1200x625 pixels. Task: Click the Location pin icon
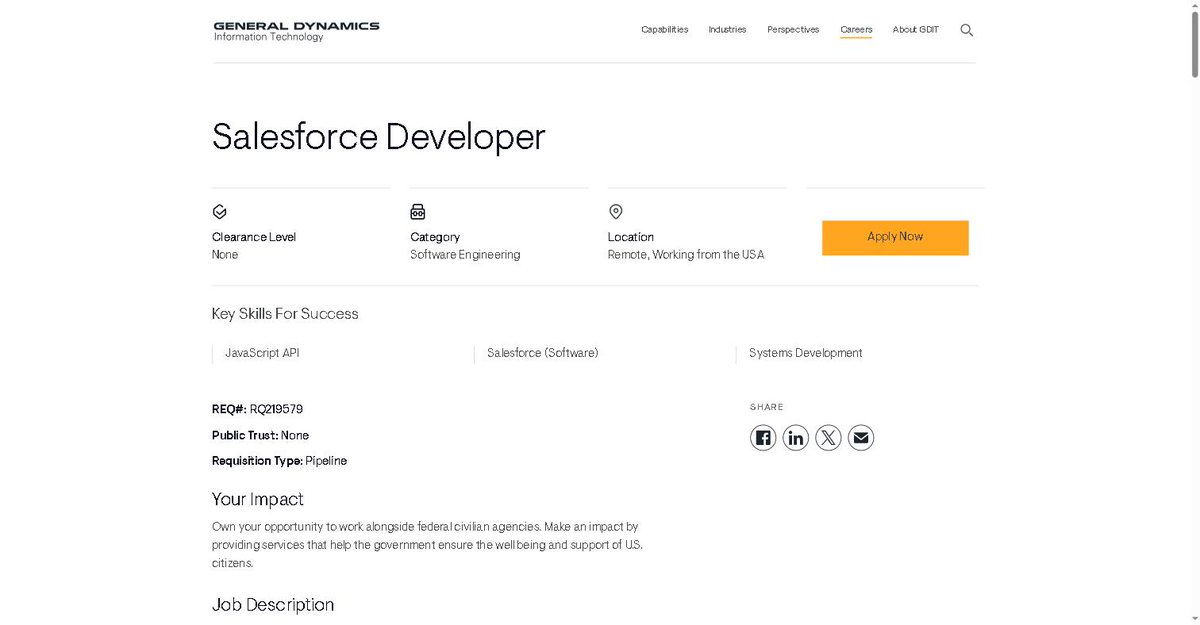coord(616,212)
